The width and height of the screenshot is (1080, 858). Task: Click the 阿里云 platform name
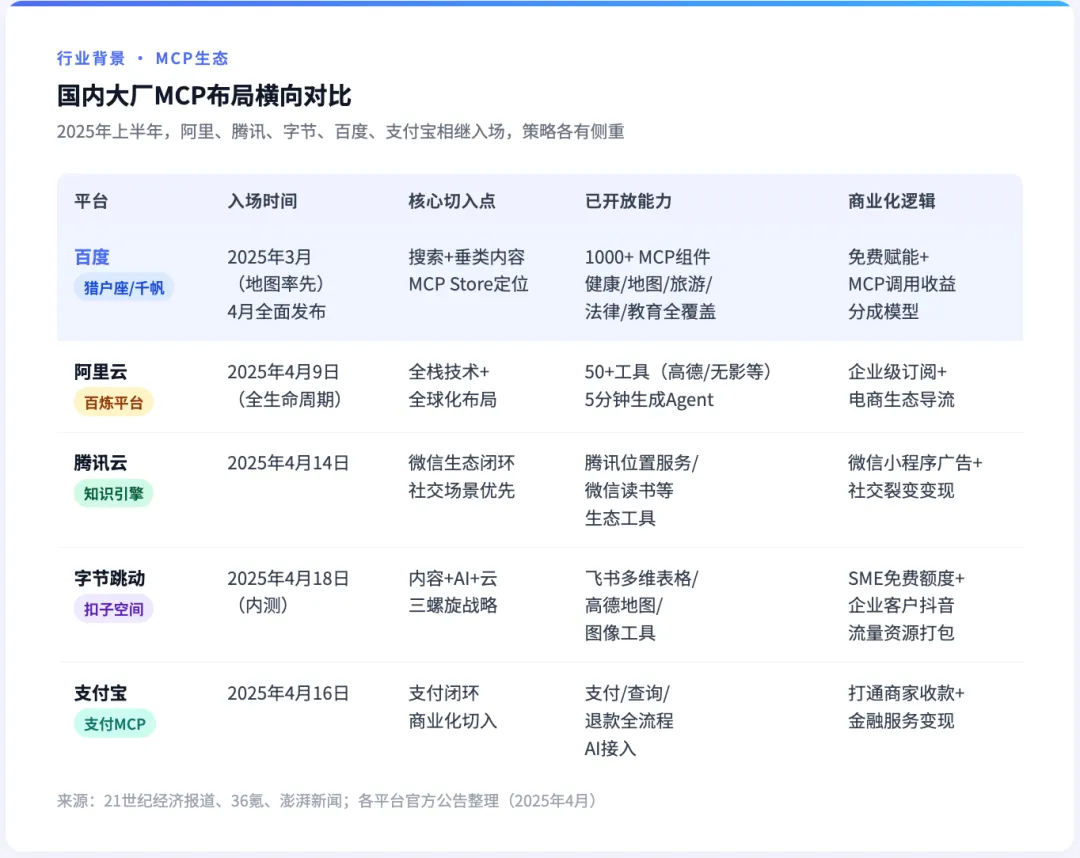(x=101, y=372)
